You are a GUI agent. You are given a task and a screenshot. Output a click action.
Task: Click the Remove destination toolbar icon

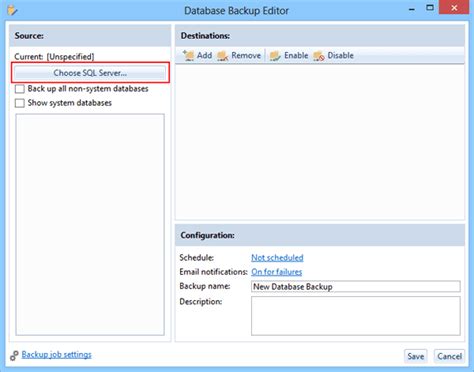223,55
